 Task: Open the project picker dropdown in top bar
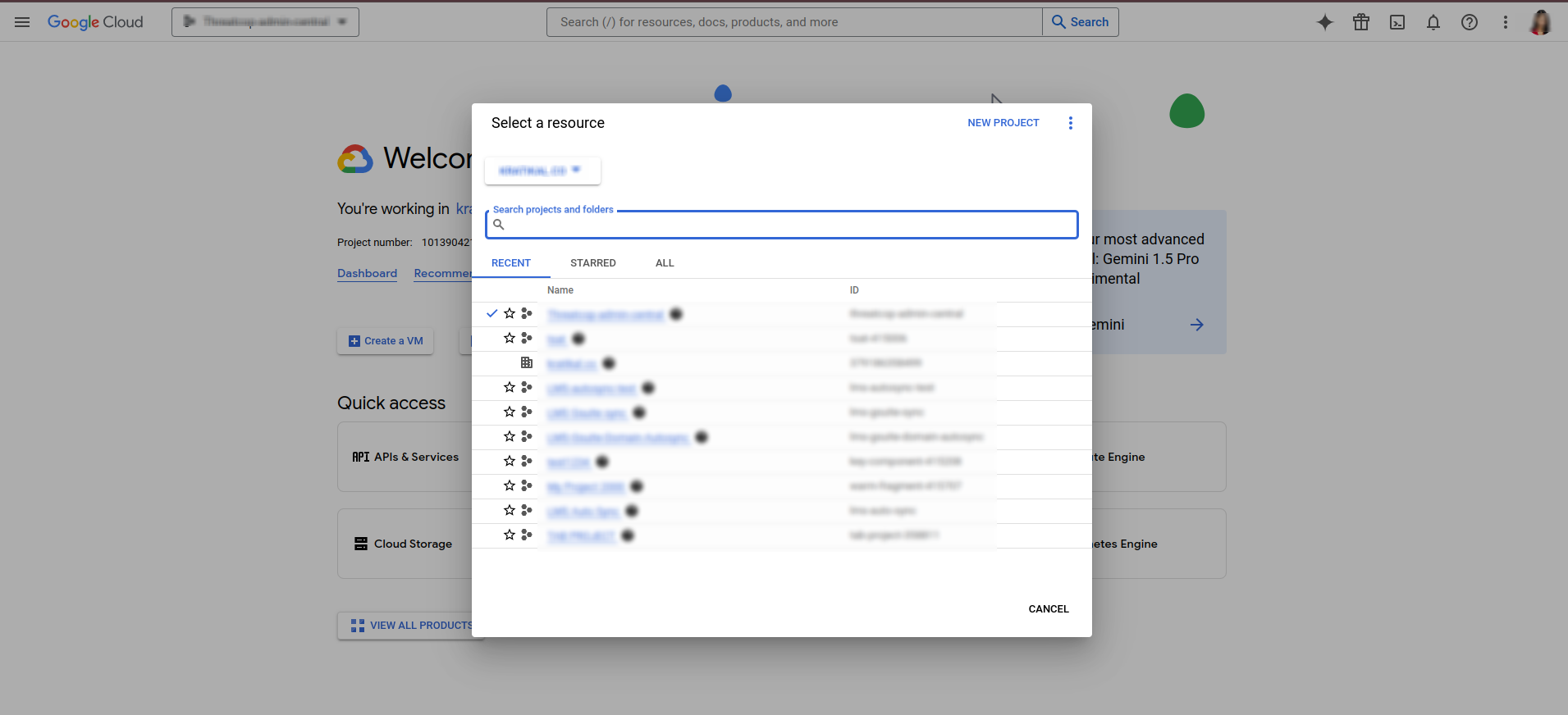[x=265, y=22]
